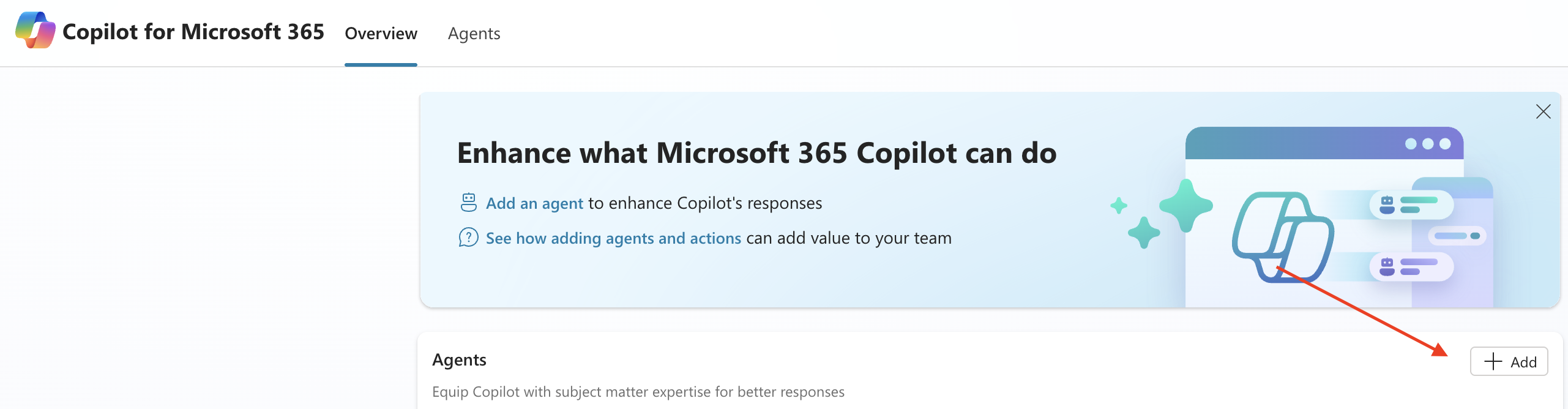
Task: Click the outlined Copilot logo in banner illustration
Action: pos(1283,238)
